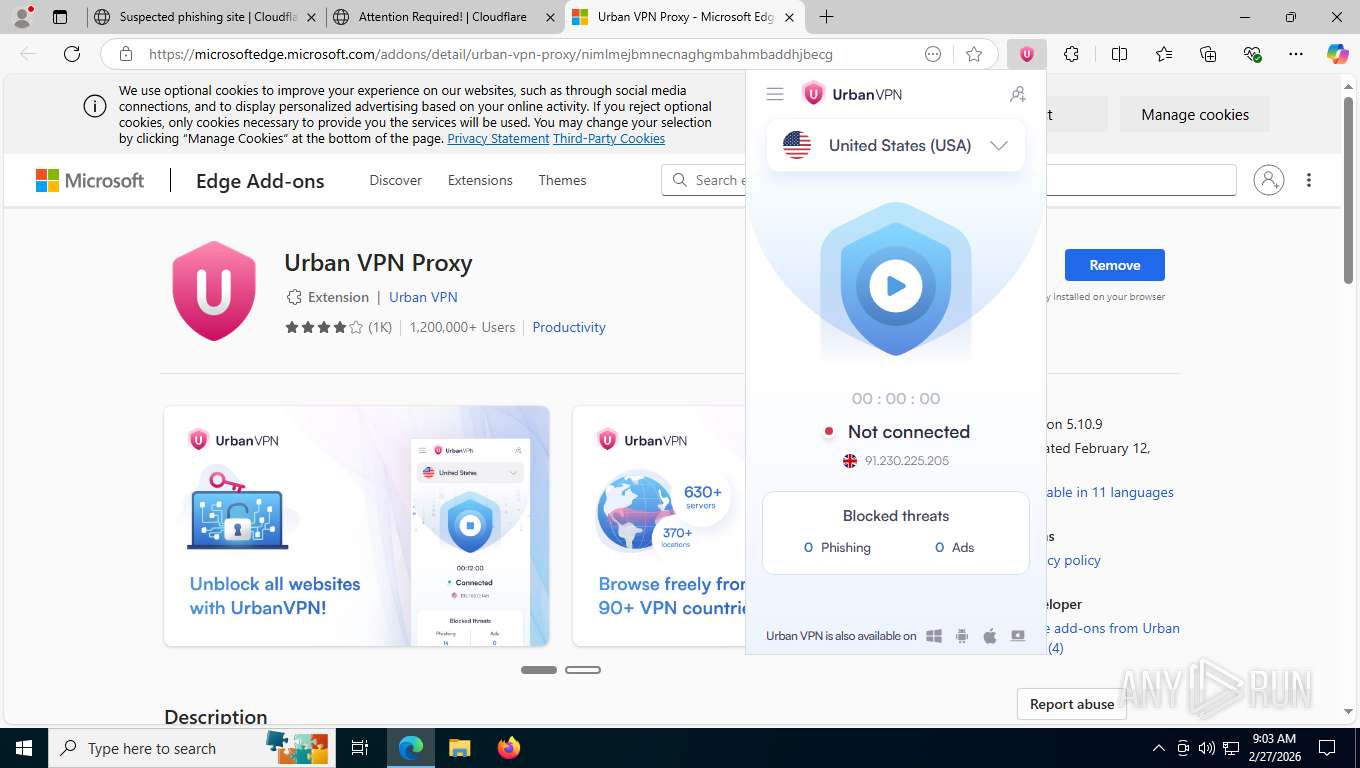View site information lock icon
The image size is (1360, 768).
pyautogui.click(x=125, y=54)
